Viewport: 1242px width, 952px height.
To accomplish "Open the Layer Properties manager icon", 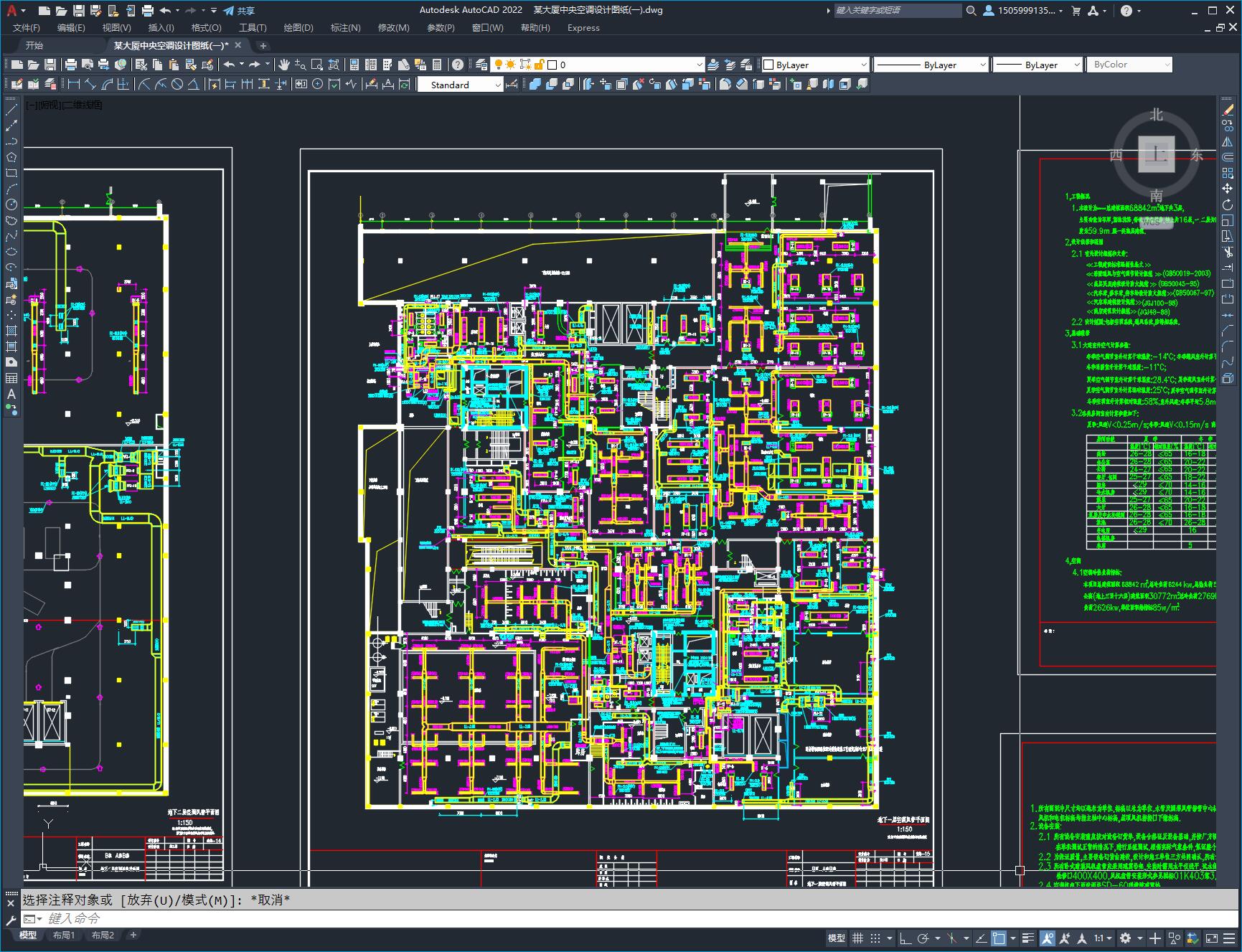I will (481, 65).
